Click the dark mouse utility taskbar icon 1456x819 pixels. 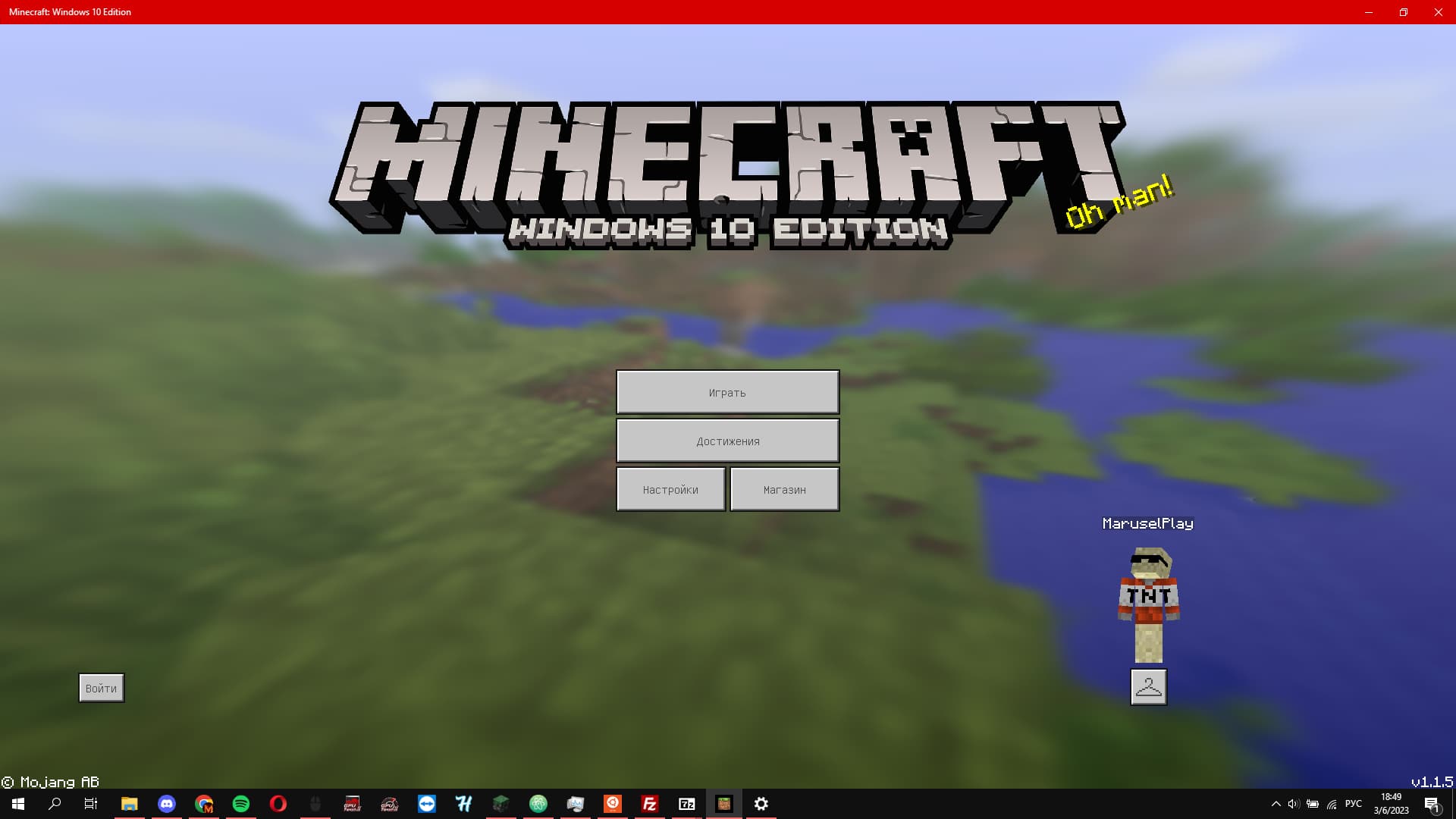coord(315,804)
